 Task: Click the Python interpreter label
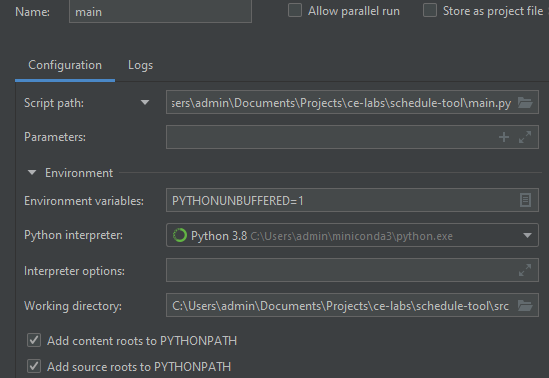point(74,235)
